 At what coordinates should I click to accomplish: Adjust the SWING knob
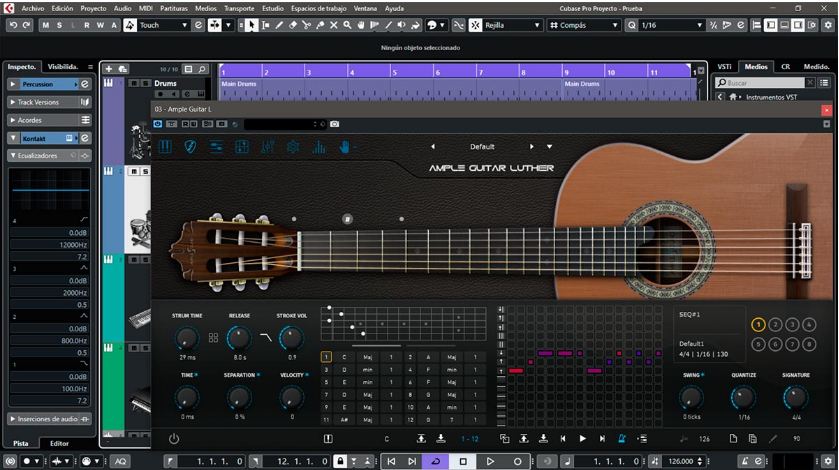coord(691,398)
